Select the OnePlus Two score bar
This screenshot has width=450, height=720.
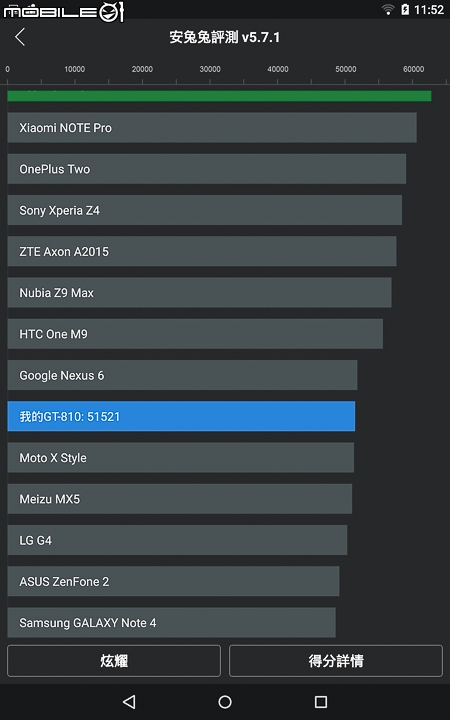coord(207,169)
